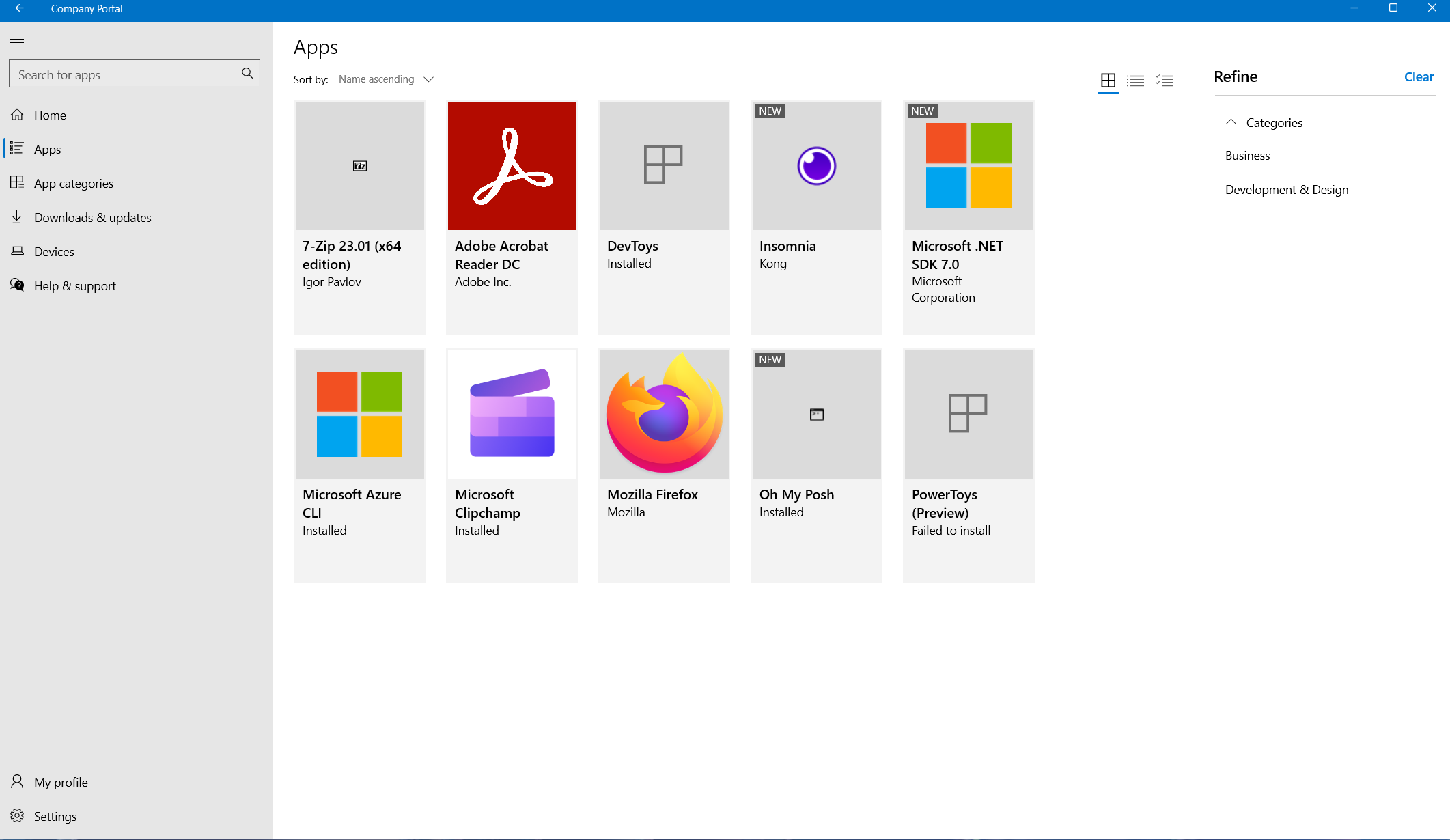Clear the refine filters
Screen dimensions: 1450x840
coord(1418,77)
